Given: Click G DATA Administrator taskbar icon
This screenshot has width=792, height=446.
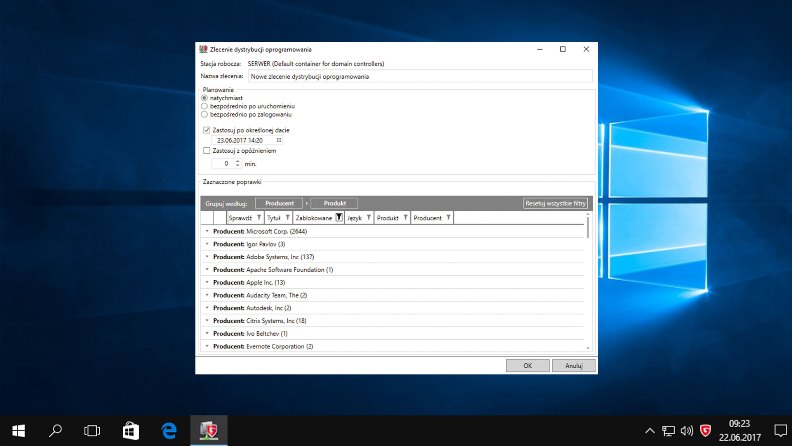Looking at the screenshot, I should 209,430.
